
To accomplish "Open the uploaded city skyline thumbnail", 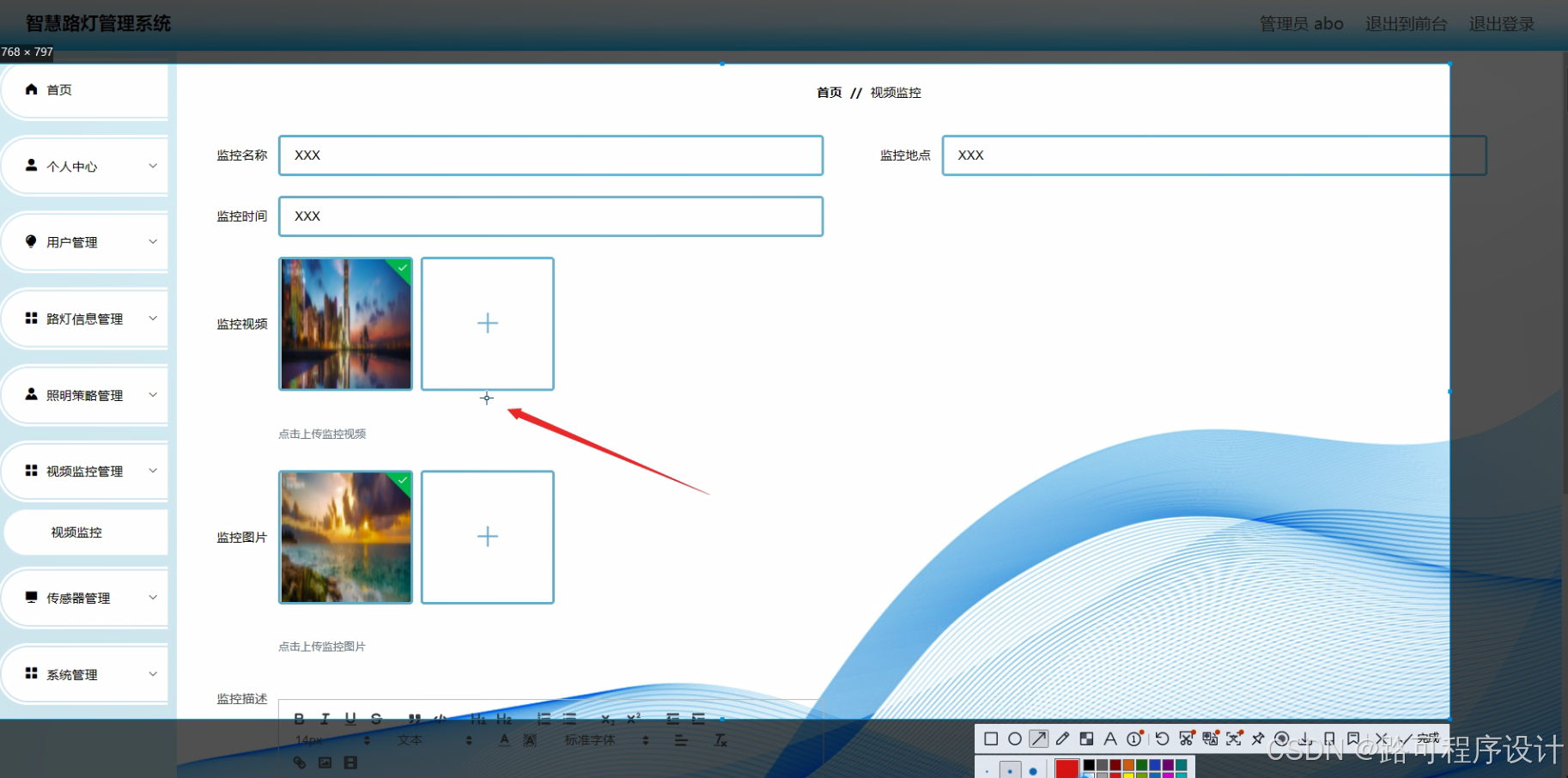I will [x=345, y=324].
